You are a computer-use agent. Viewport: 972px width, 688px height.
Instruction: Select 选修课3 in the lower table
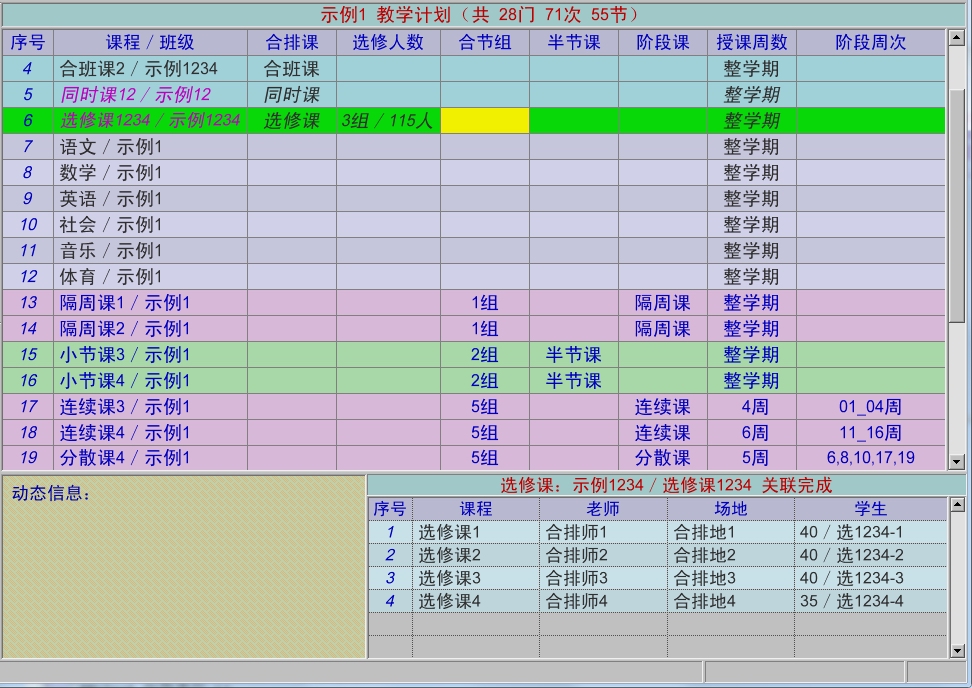(476, 578)
